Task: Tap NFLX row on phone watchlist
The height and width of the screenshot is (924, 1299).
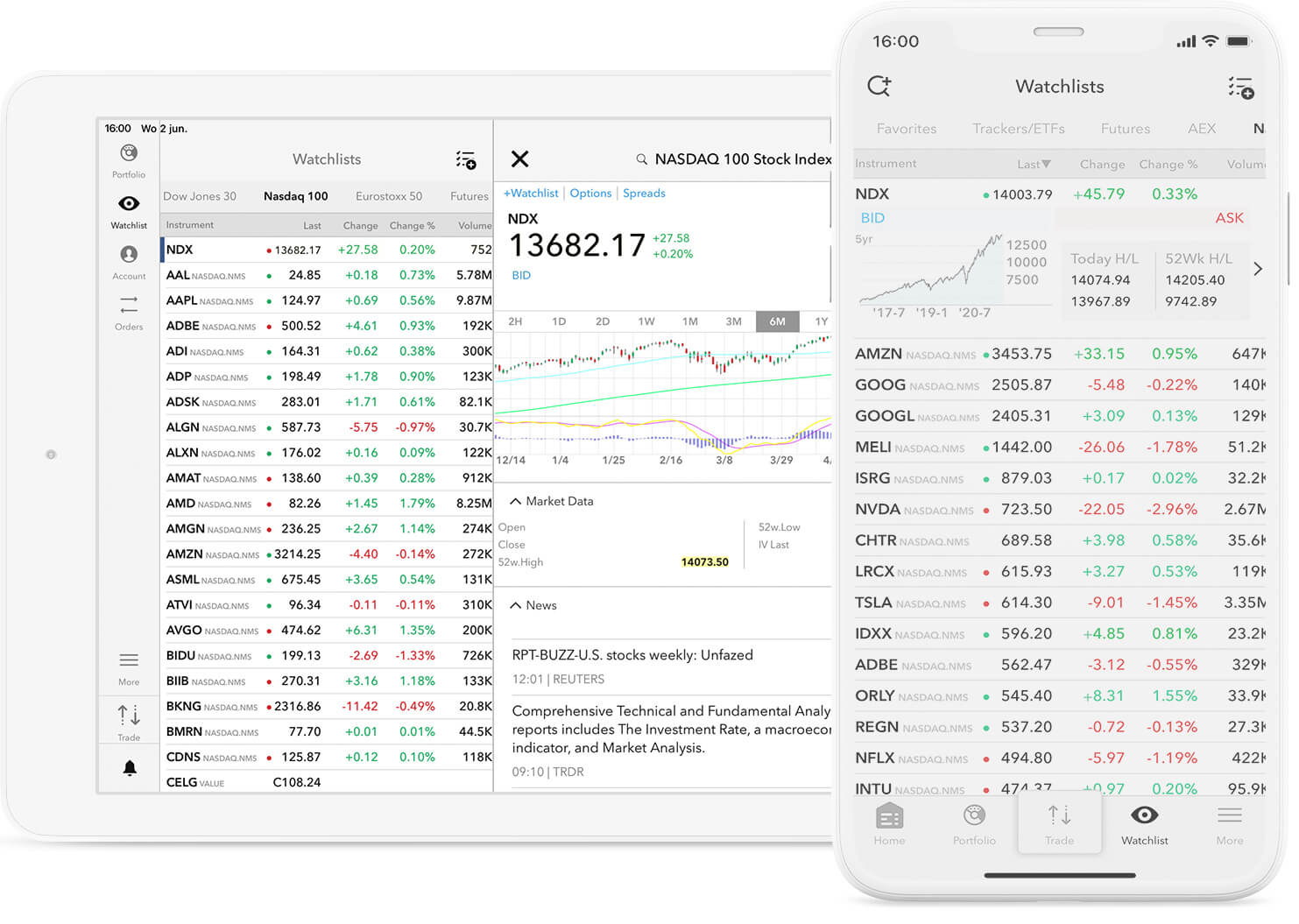Action: pyautogui.click(x=1060, y=758)
